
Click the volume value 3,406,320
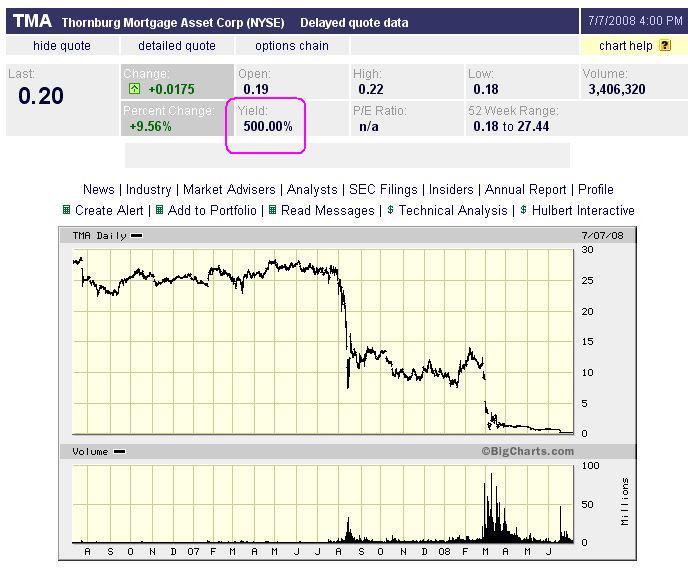pyautogui.click(x=617, y=89)
